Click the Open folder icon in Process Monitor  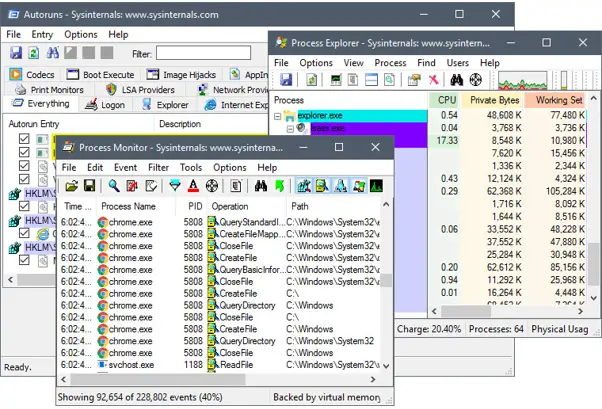(71, 186)
